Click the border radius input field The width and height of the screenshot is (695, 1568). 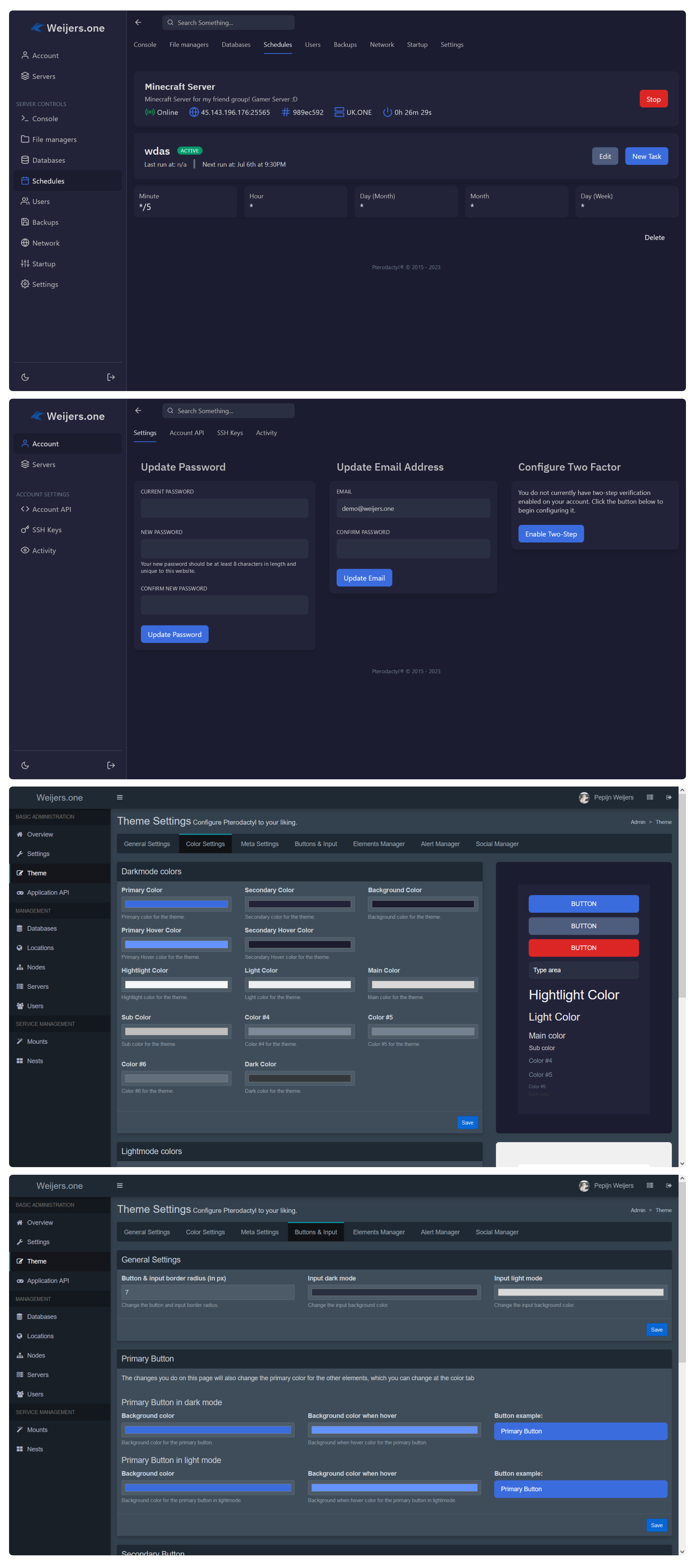208,1292
